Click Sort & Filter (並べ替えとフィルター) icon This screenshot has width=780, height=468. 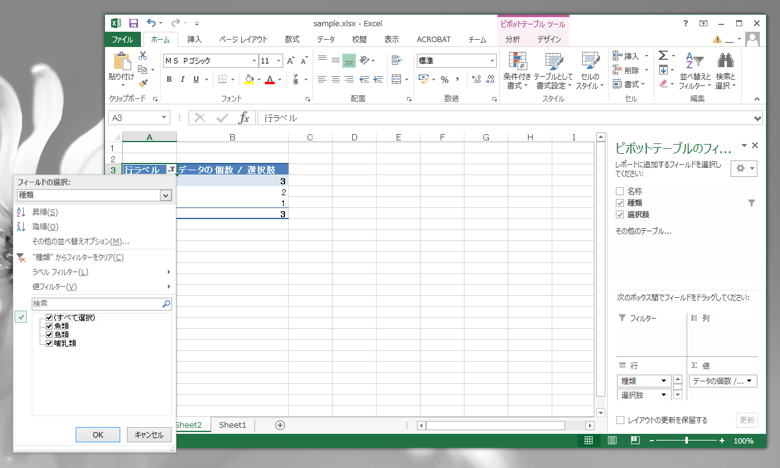click(x=694, y=61)
